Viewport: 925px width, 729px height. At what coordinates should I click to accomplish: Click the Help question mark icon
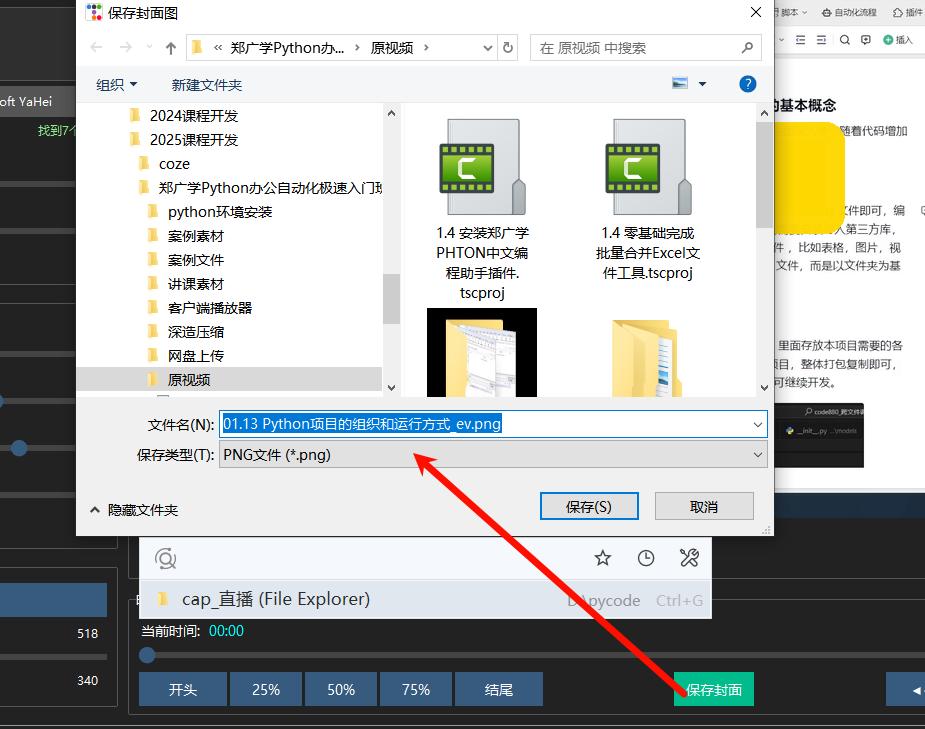tap(747, 84)
